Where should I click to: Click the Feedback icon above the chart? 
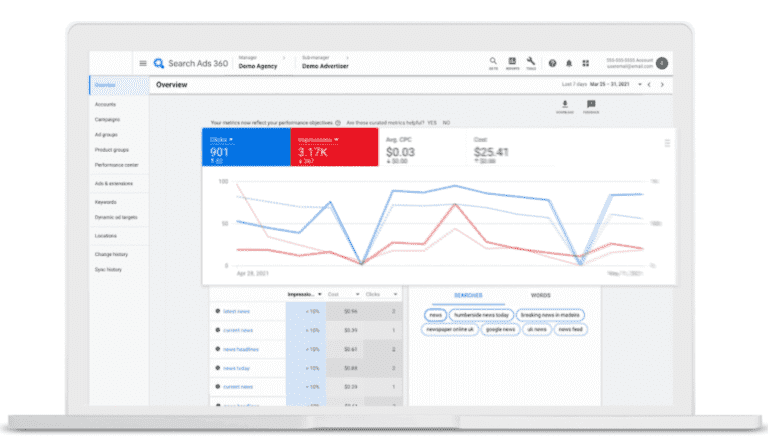(x=591, y=106)
